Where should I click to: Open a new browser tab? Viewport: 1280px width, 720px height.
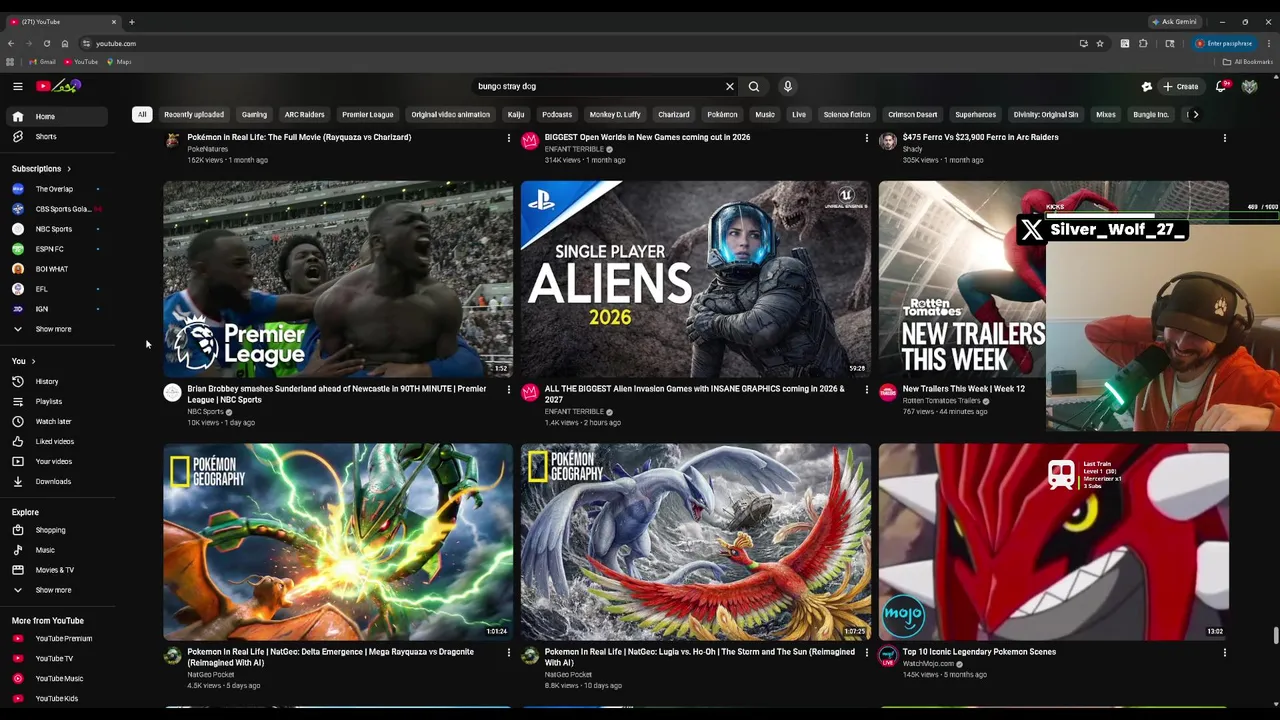pyautogui.click(x=131, y=21)
